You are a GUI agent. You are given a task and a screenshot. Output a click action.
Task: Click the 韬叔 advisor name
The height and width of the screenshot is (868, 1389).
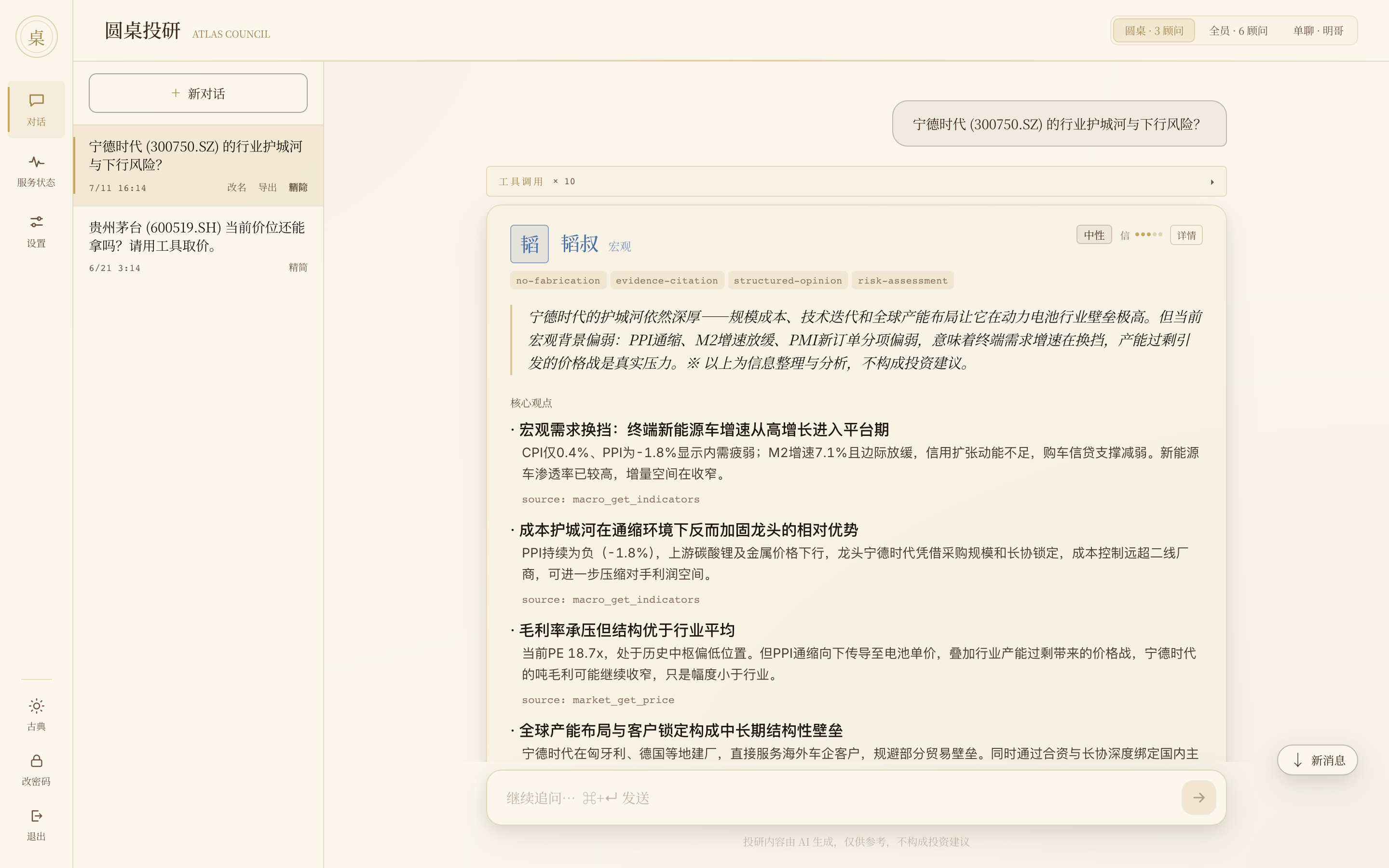pyautogui.click(x=580, y=244)
